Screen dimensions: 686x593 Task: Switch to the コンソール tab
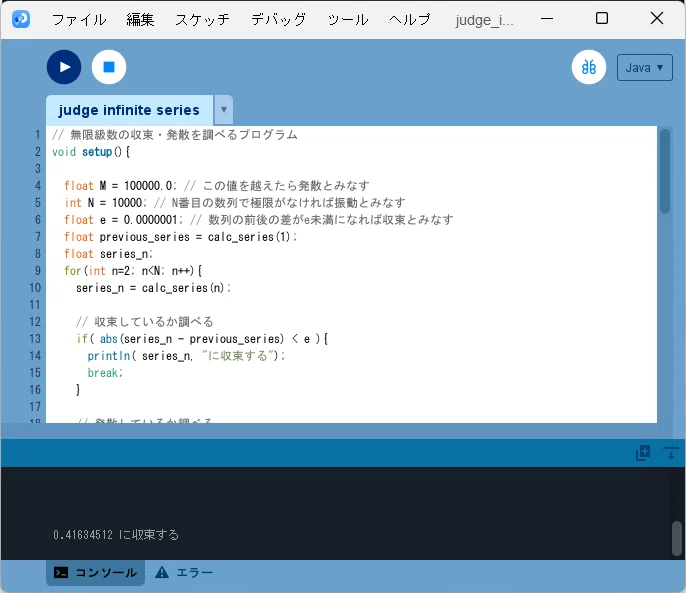[95, 572]
